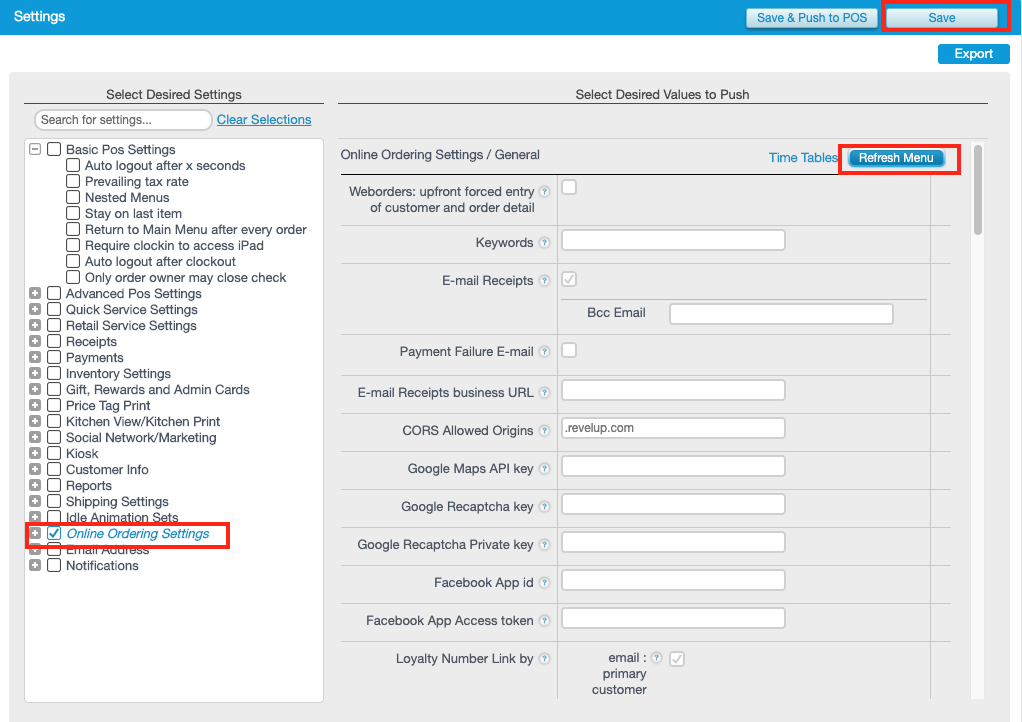Click the Save button
1022x722 pixels.
[943, 17]
